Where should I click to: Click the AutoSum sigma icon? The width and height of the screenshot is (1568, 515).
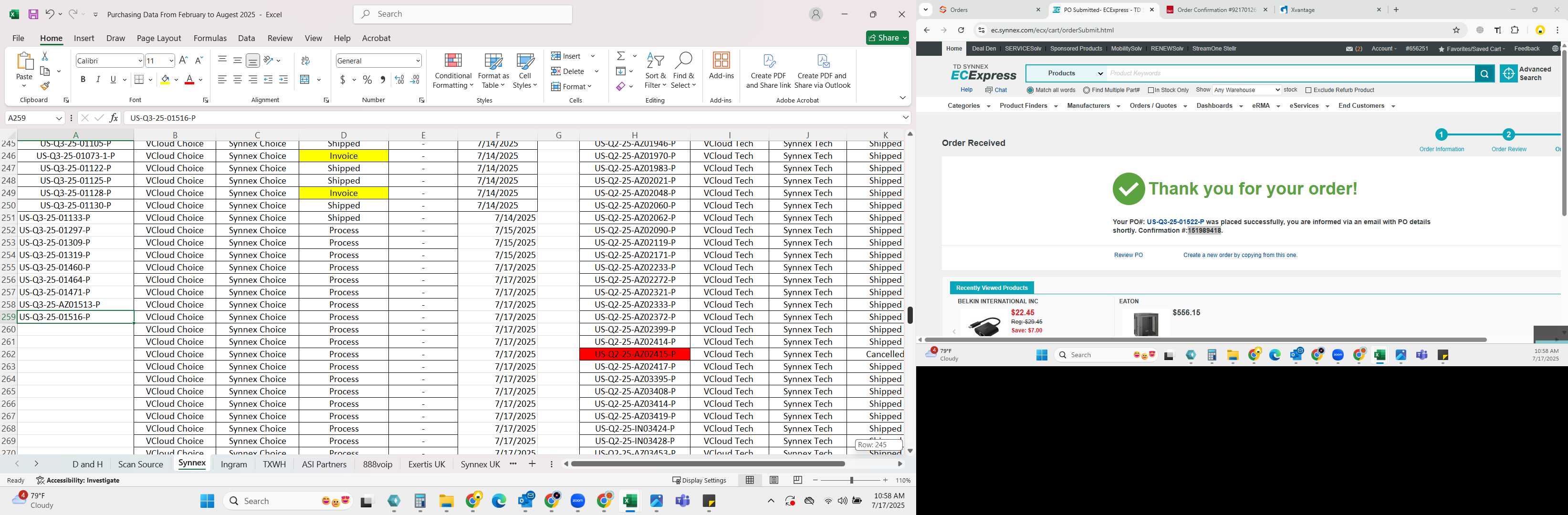click(x=621, y=56)
